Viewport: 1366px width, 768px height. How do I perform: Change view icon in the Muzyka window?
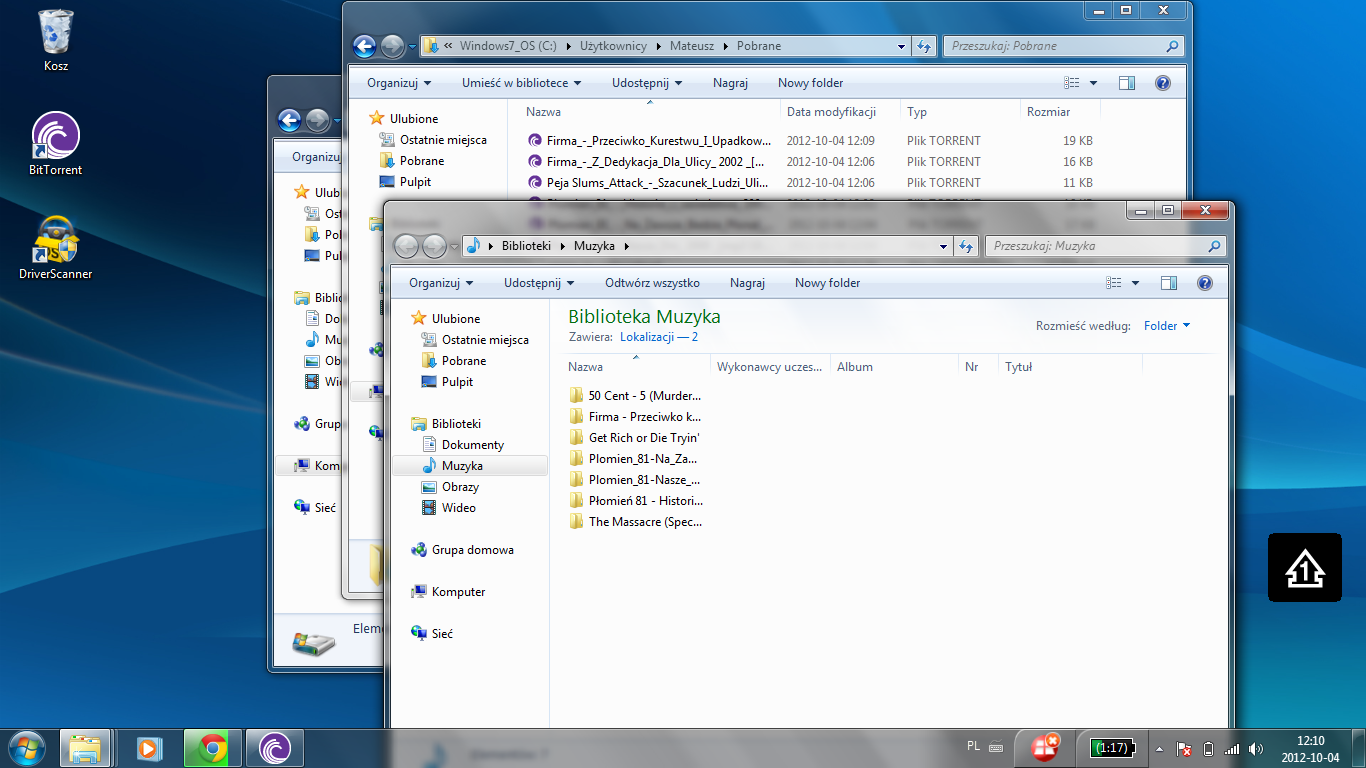1114,283
